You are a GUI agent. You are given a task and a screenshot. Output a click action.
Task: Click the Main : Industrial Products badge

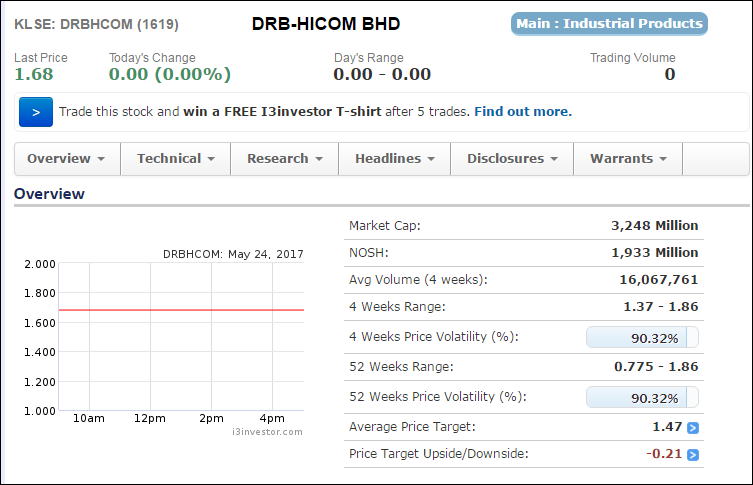(609, 24)
